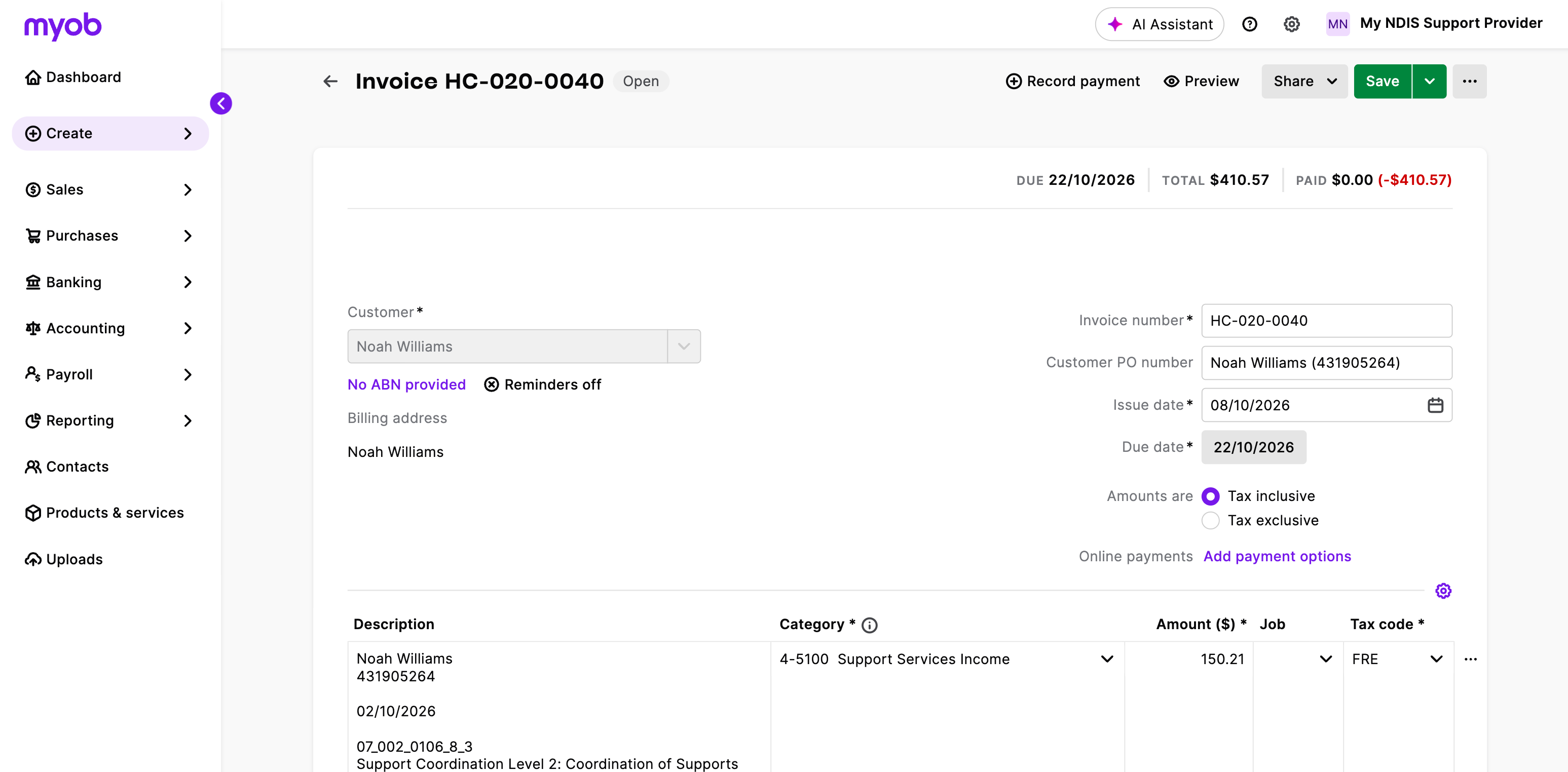Click the myob logo

63,26
